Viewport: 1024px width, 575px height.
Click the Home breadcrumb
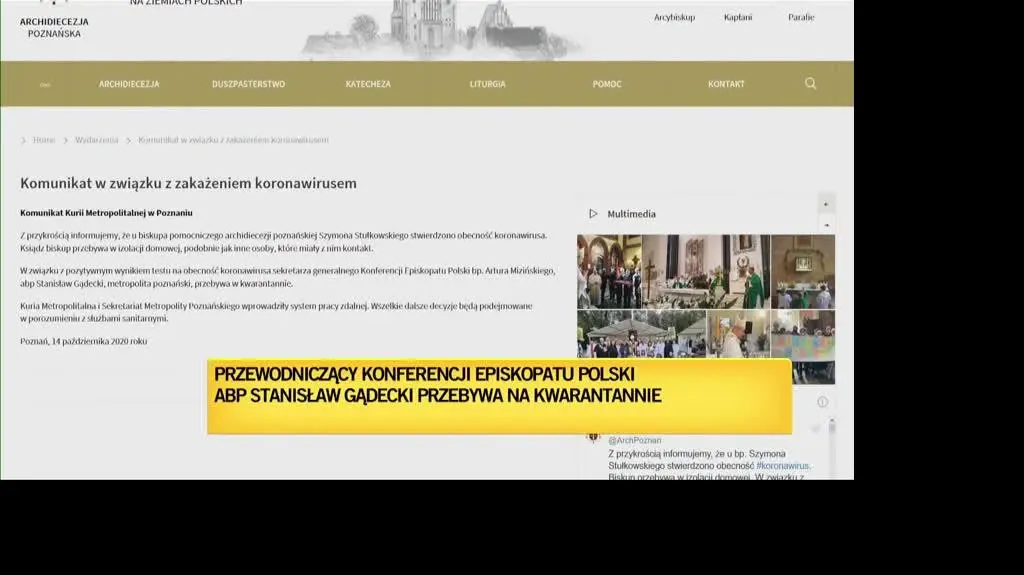point(44,140)
